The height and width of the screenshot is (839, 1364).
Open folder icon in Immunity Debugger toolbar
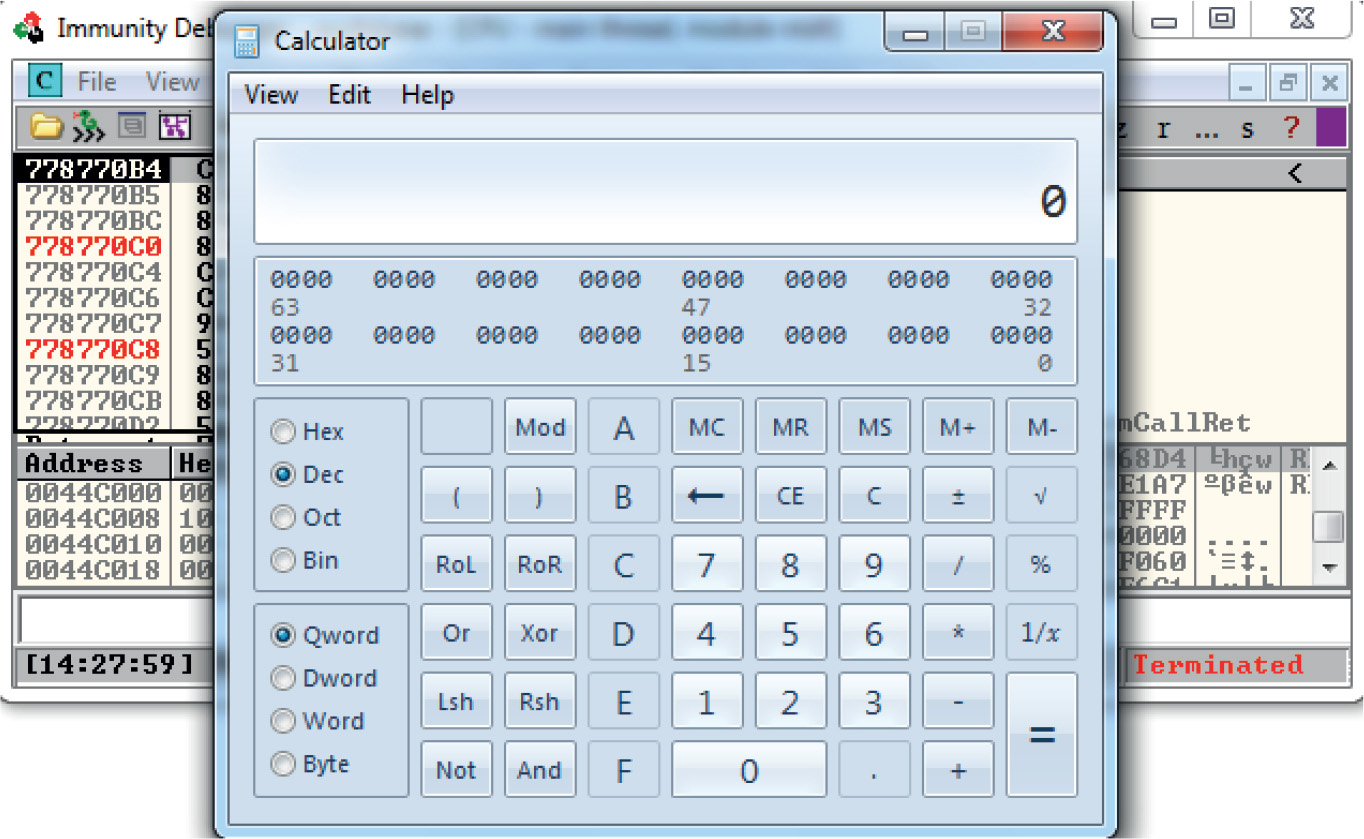pos(45,126)
